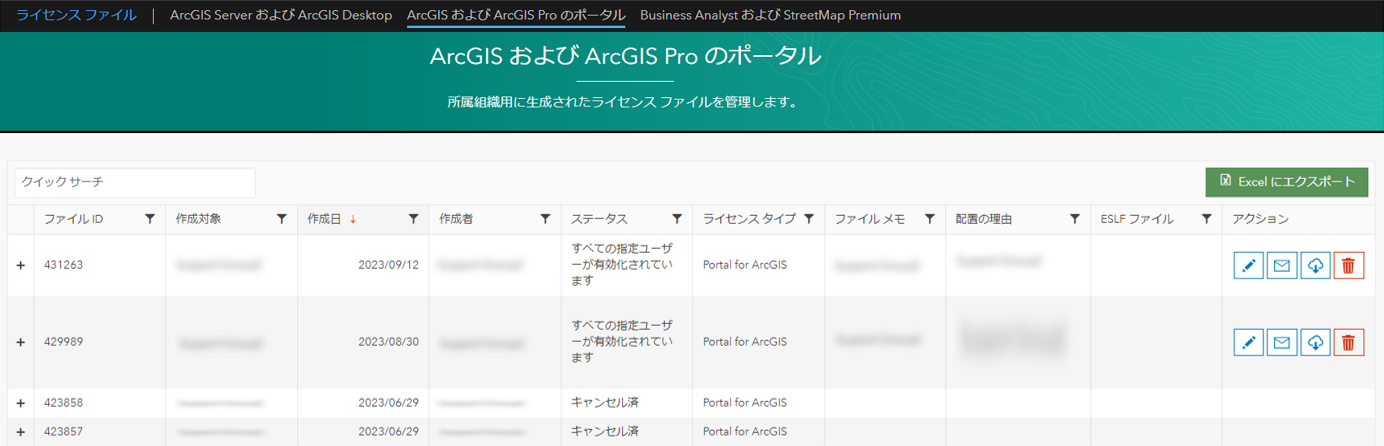Open filter for ESLF ファイル column

[1207, 219]
